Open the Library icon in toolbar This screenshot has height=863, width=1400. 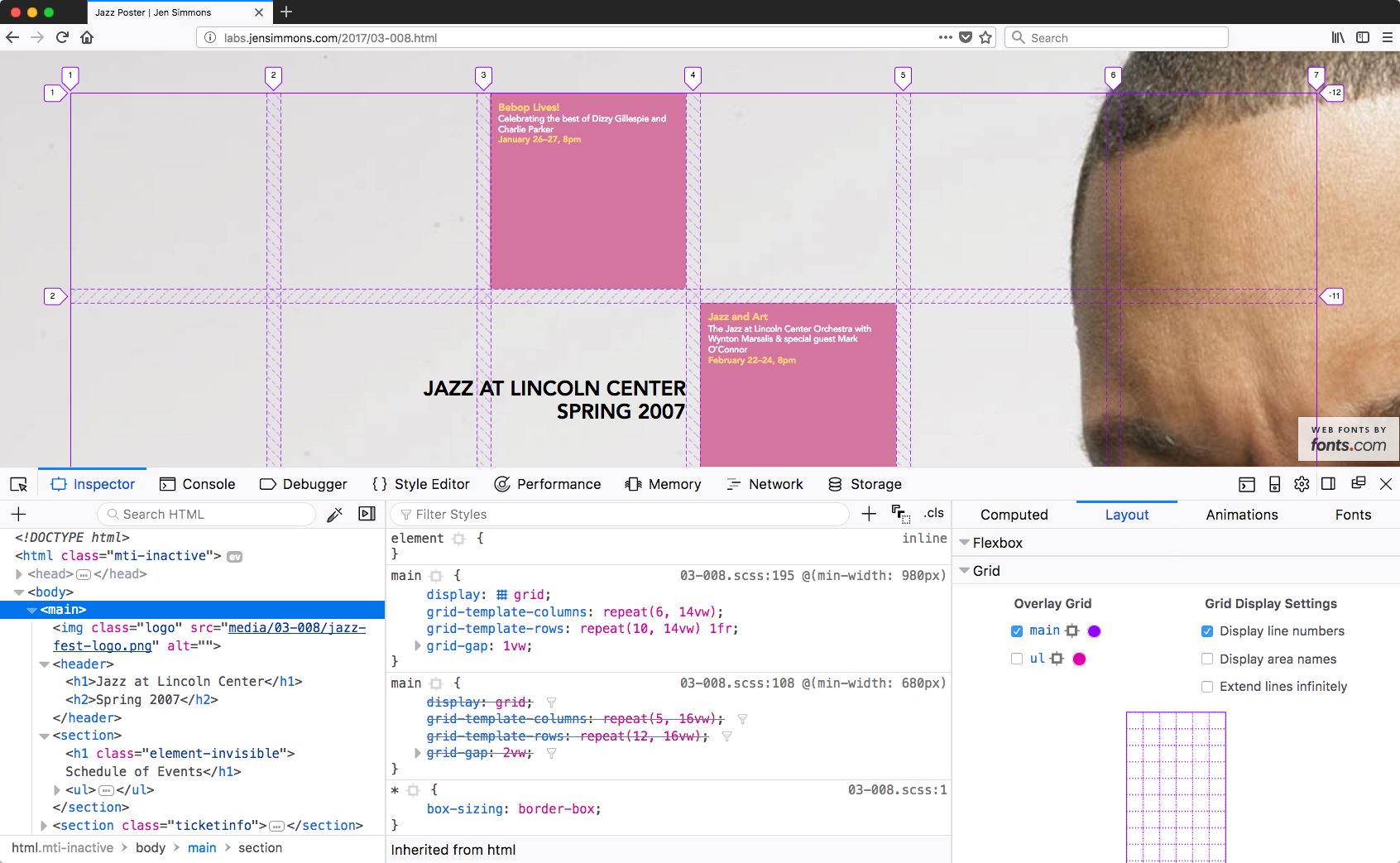1338,37
